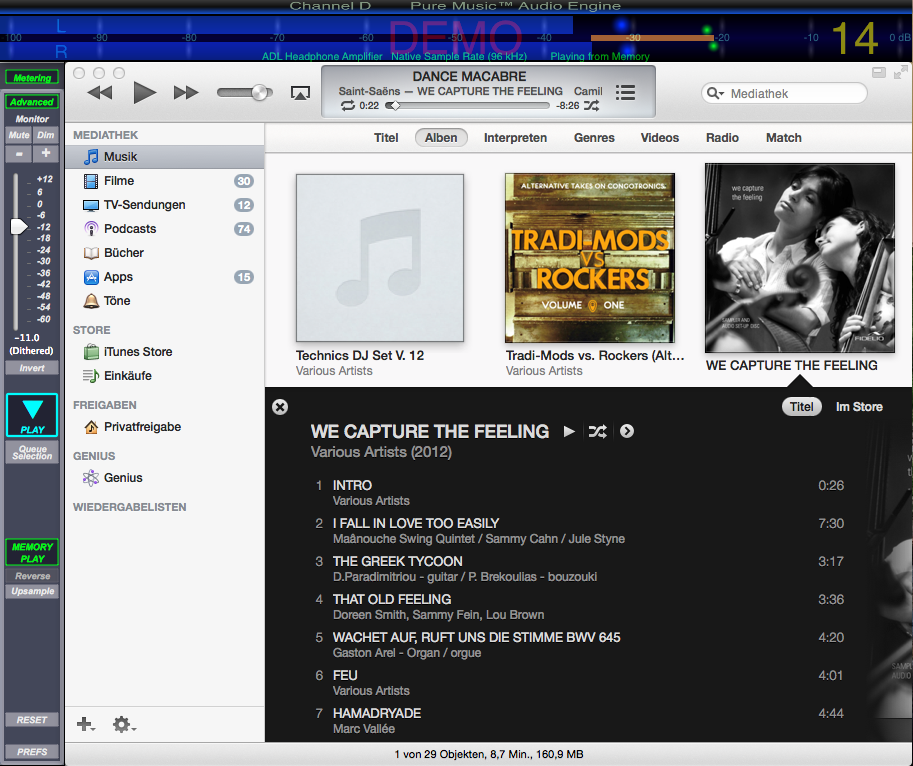The height and width of the screenshot is (766, 913).
Task: Toggle the Mute button in Monitor panel
Action: [19, 135]
